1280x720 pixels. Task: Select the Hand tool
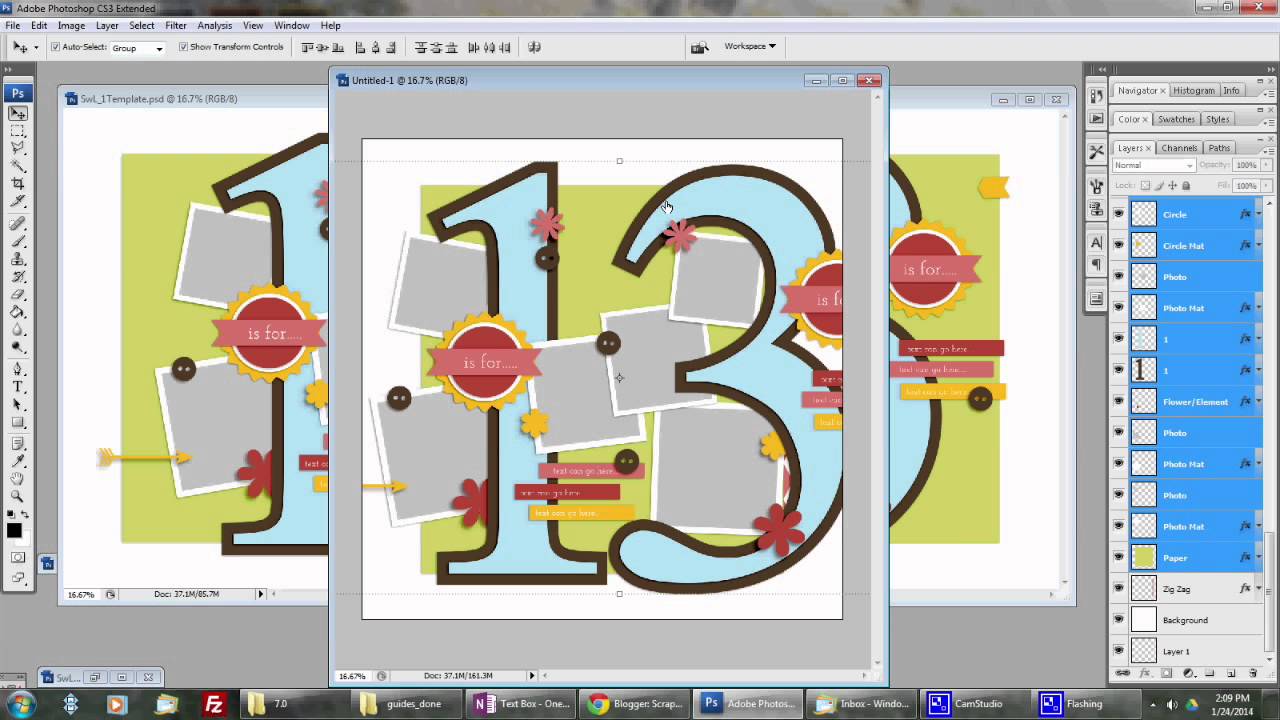(x=18, y=479)
